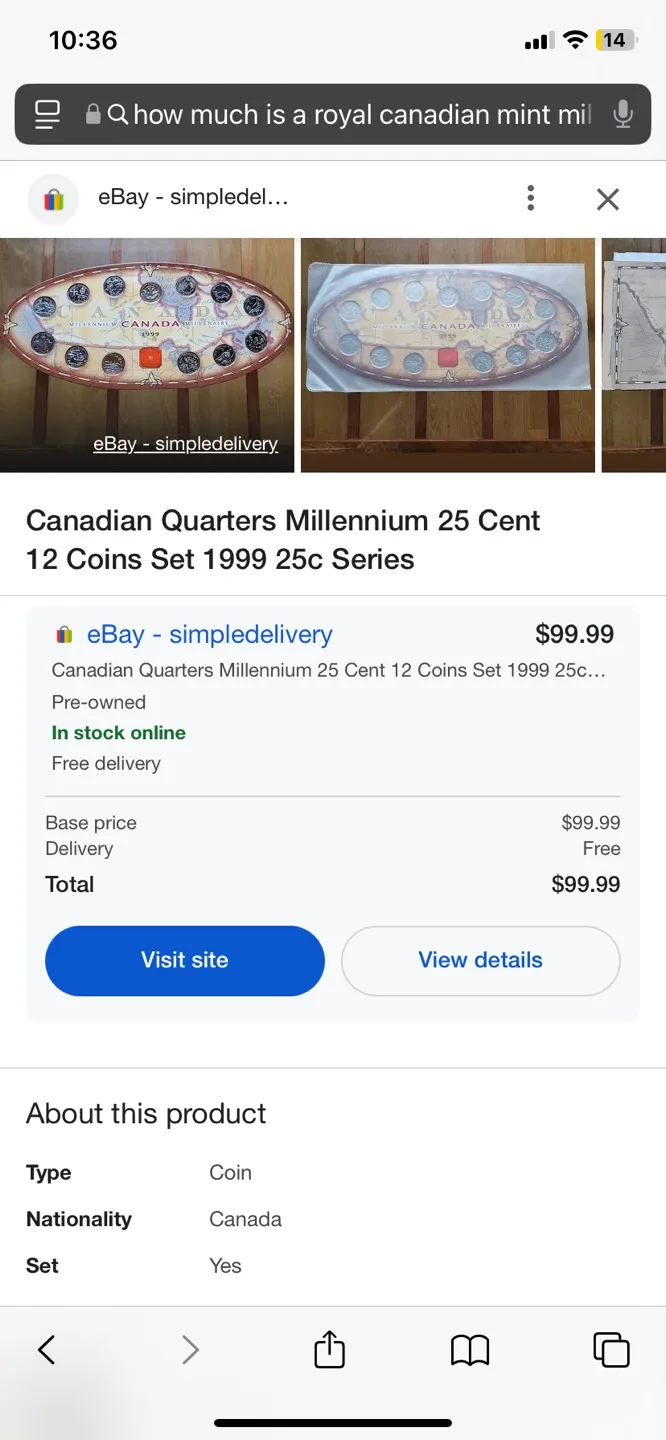Tap the eBay product logo icon
666x1440 pixels.
pos(52,199)
